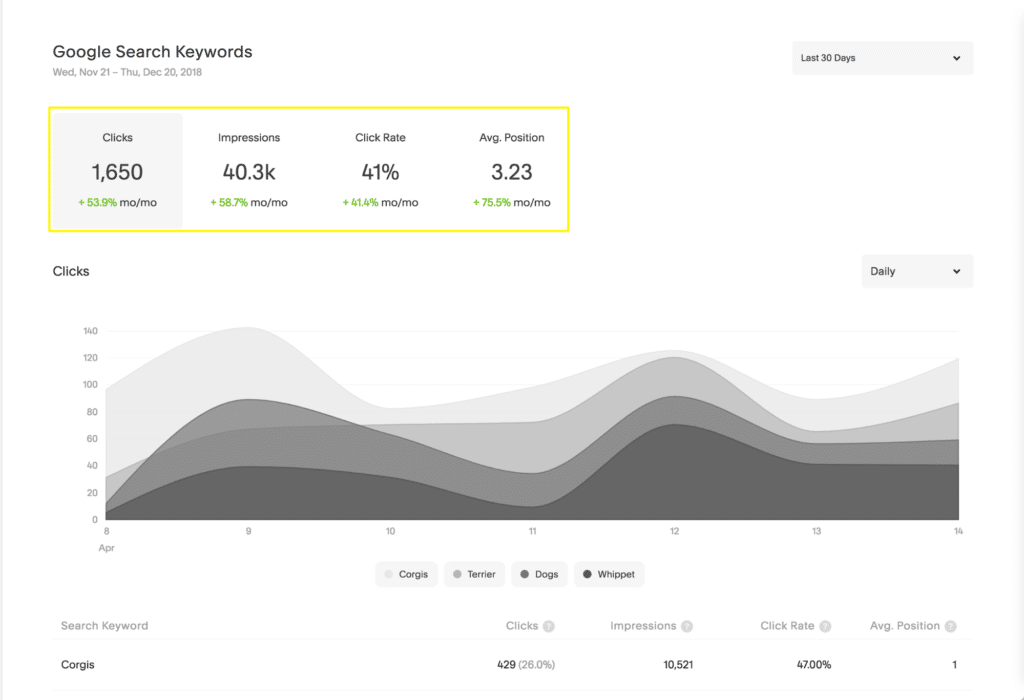
Task: Click the Corgis legend color dot
Action: point(389,575)
